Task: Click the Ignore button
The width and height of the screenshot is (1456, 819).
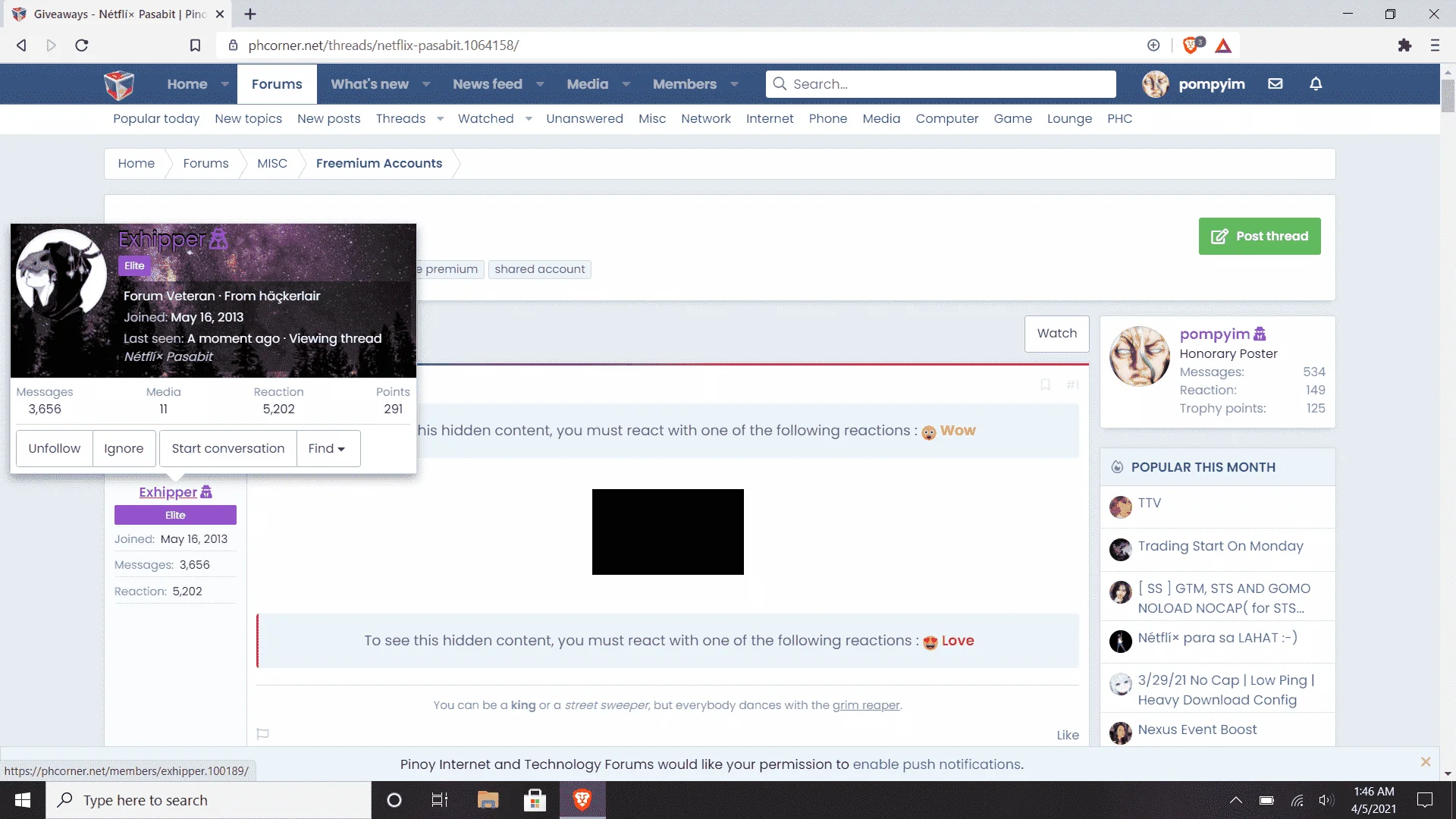Action: click(124, 449)
